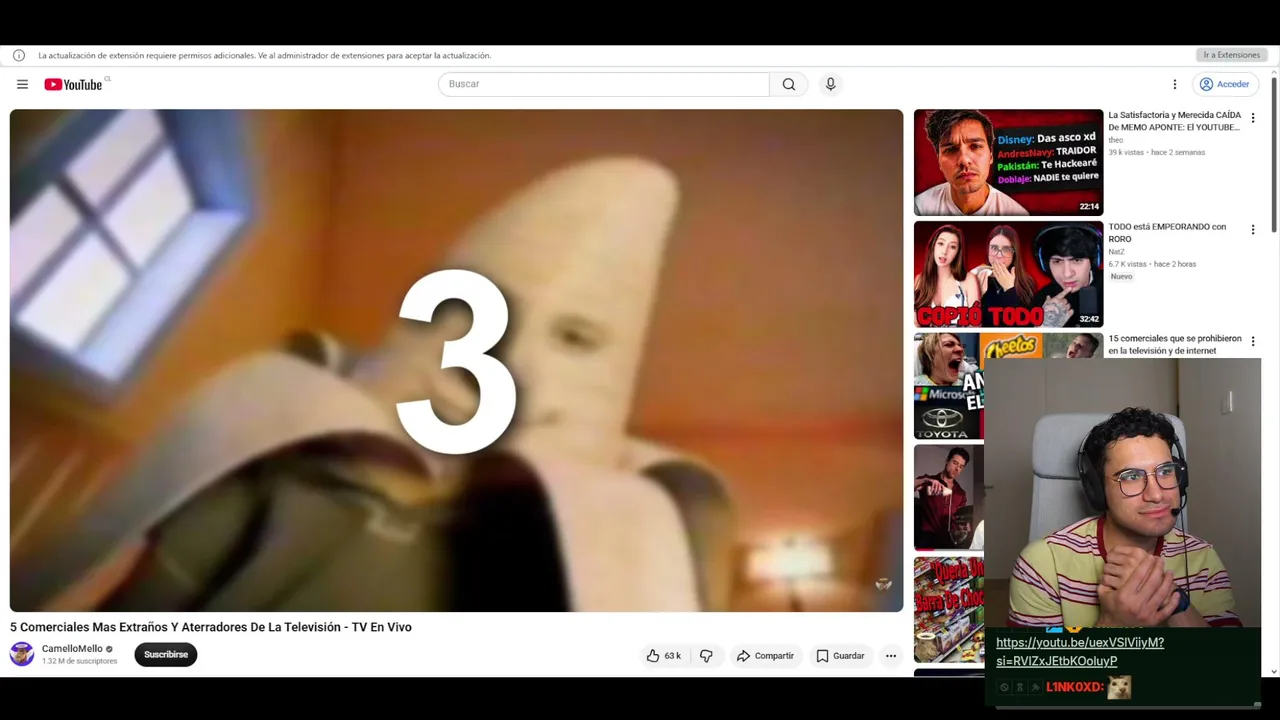Go to YouTube home via the logo
Image resolution: width=1280 pixels, height=720 pixels.
tap(73, 84)
